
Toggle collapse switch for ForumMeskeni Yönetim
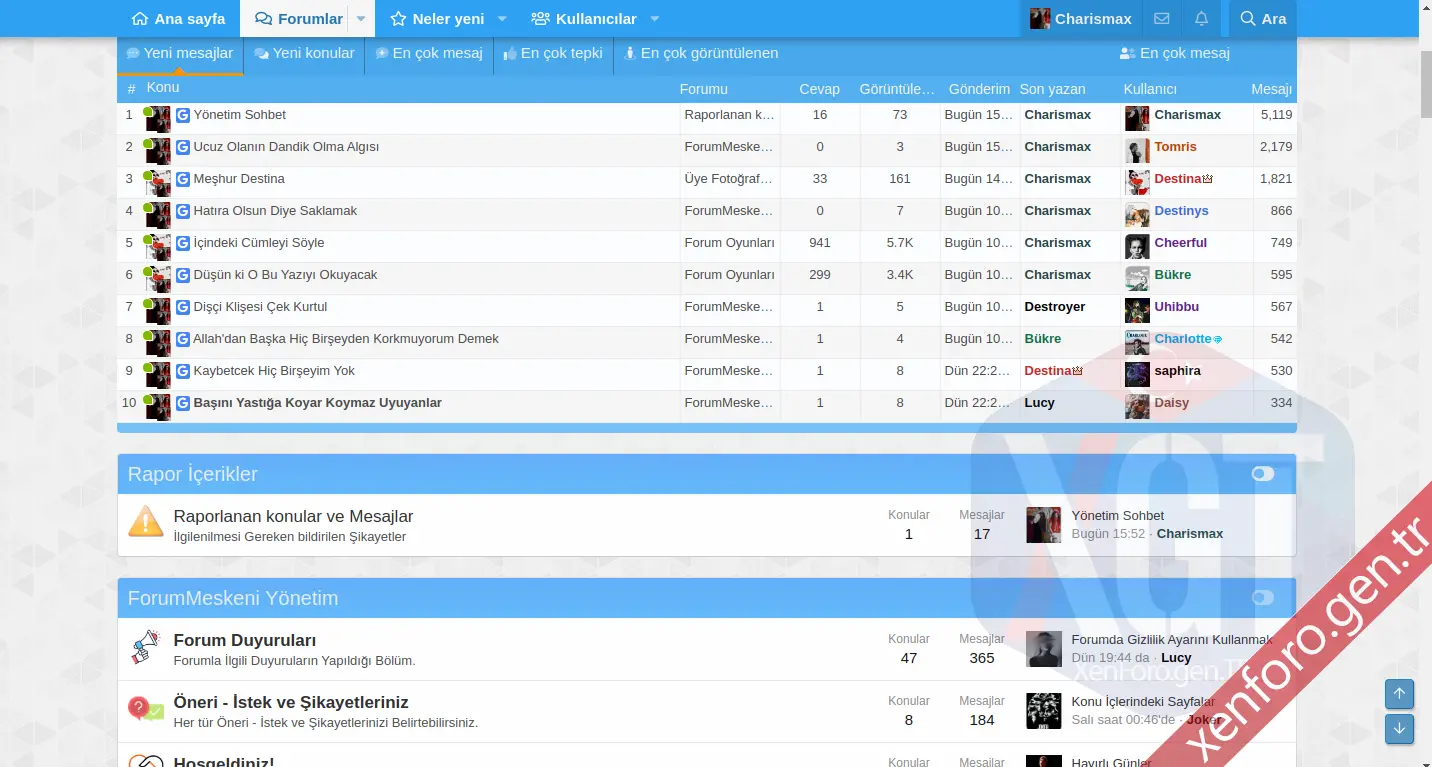point(1263,598)
